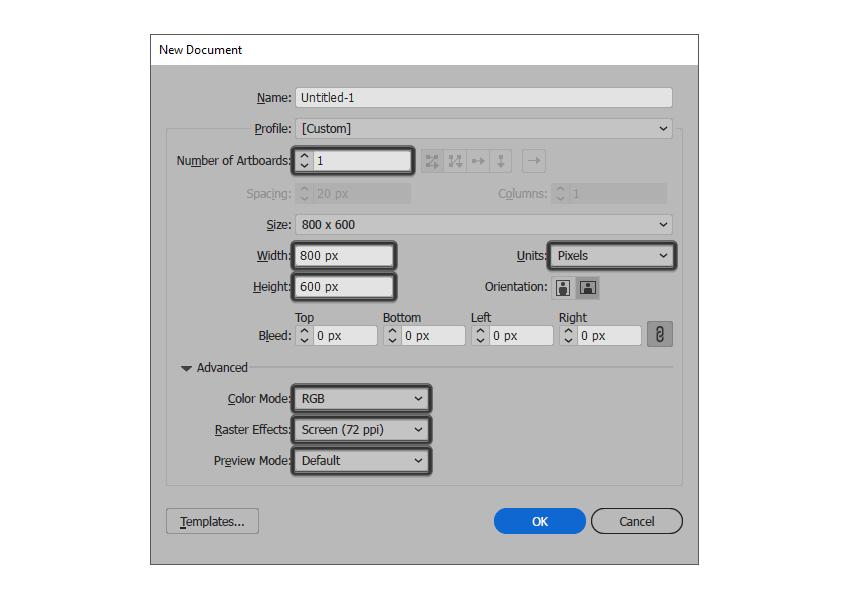
Task: Click inside the Name field showing Untitled-1
Action: [x=483, y=97]
